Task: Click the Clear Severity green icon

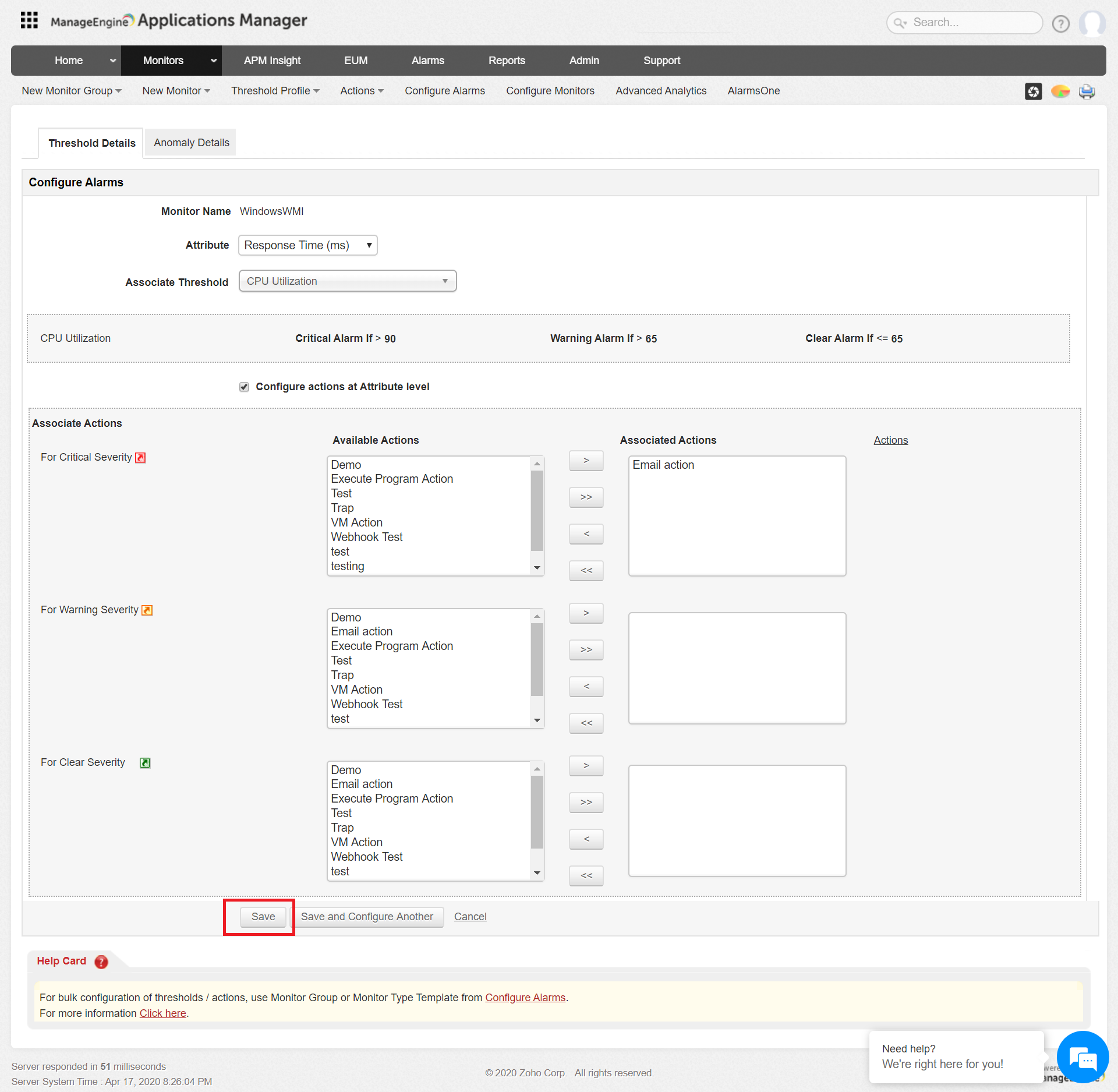Action: (x=145, y=763)
